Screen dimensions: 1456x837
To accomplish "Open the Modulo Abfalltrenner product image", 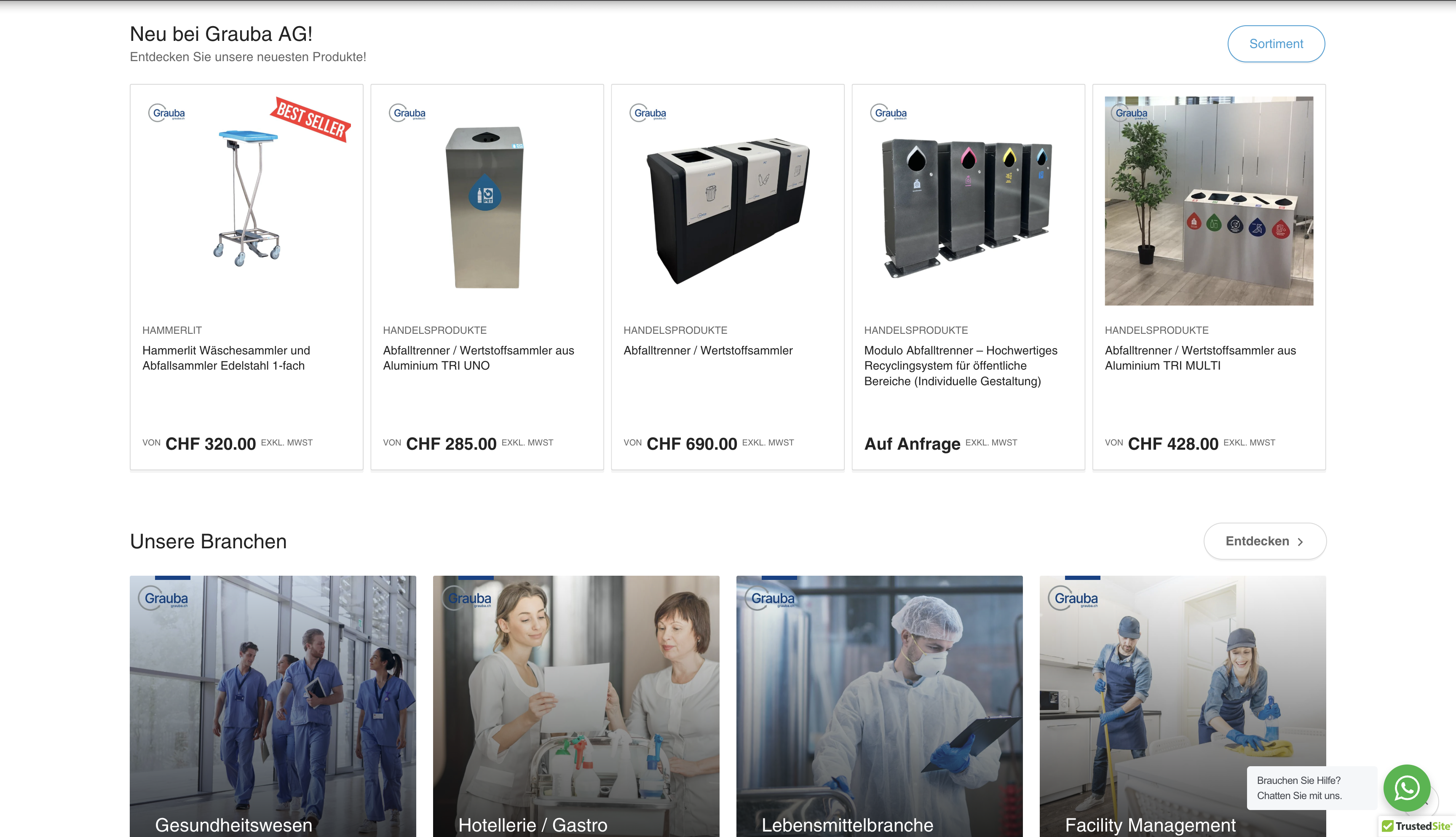I will click(969, 201).
